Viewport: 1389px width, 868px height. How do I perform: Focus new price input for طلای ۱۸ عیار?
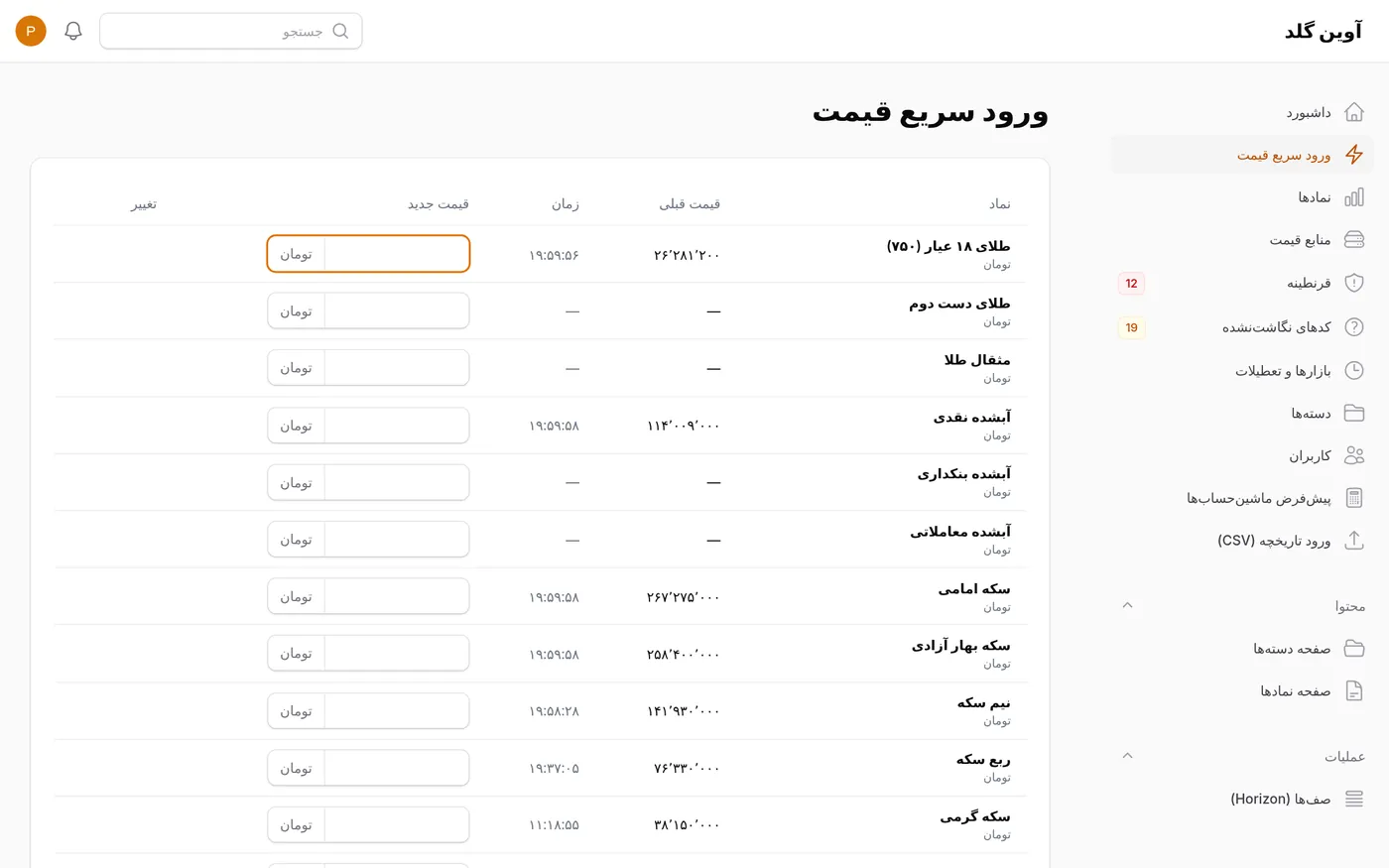[397, 254]
